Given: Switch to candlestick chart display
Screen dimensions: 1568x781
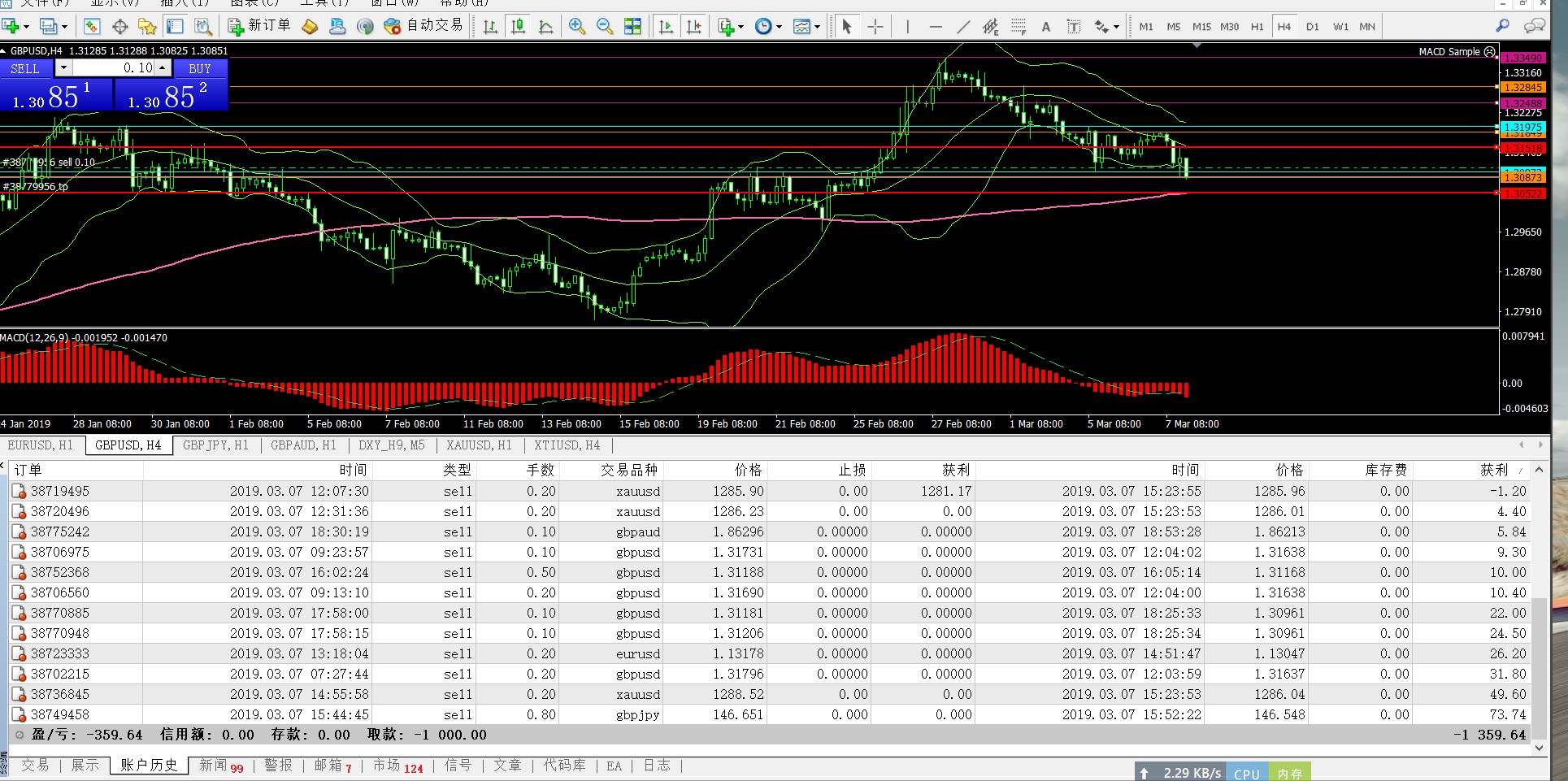Looking at the screenshot, I should tap(518, 27).
